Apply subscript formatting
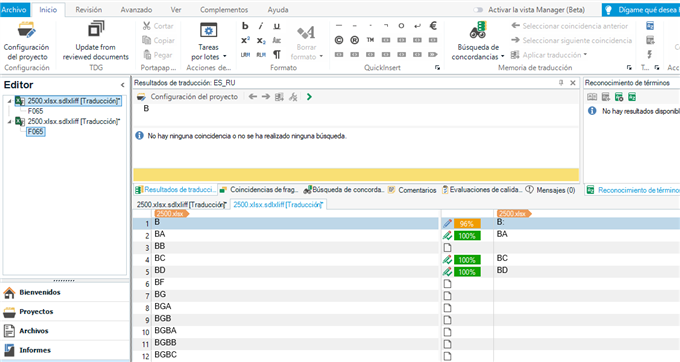The image size is (680, 362). (x=261, y=40)
